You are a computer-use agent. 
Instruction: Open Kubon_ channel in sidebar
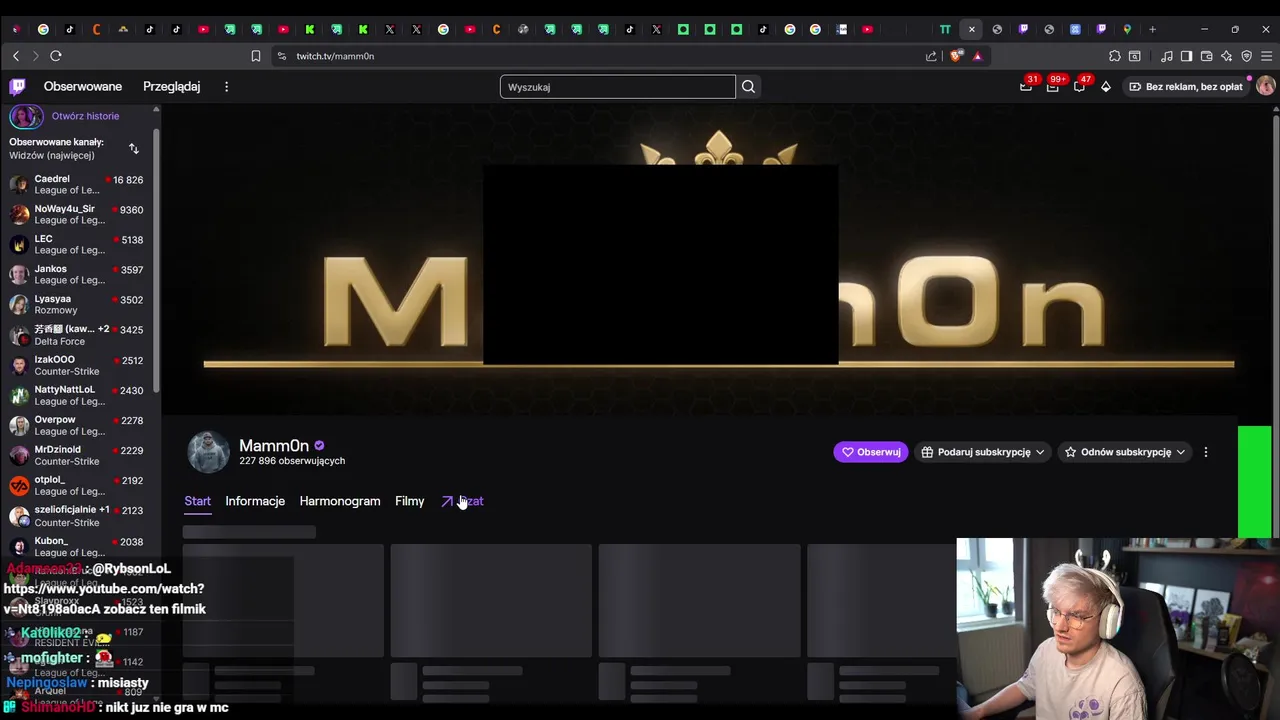coord(77,546)
